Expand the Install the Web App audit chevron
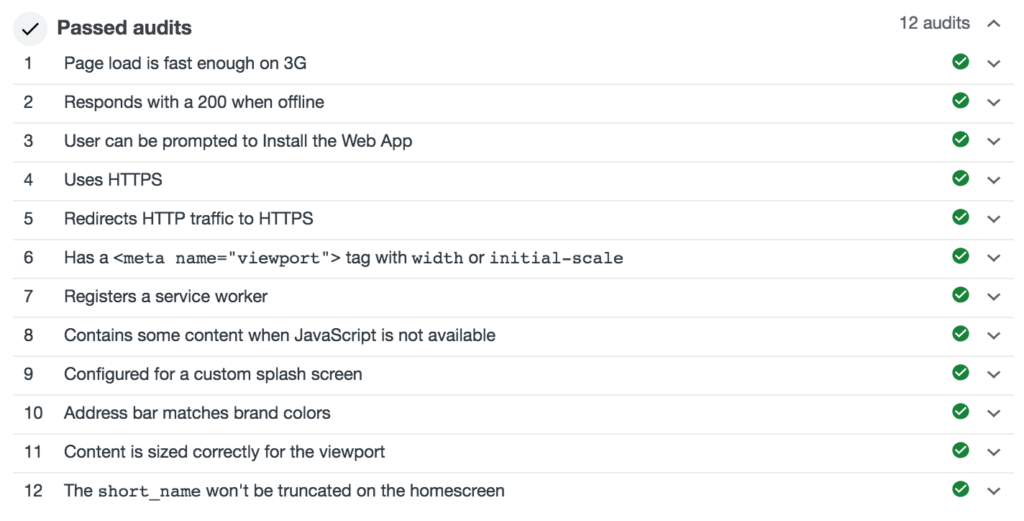This screenshot has width=1024, height=521. [993, 141]
